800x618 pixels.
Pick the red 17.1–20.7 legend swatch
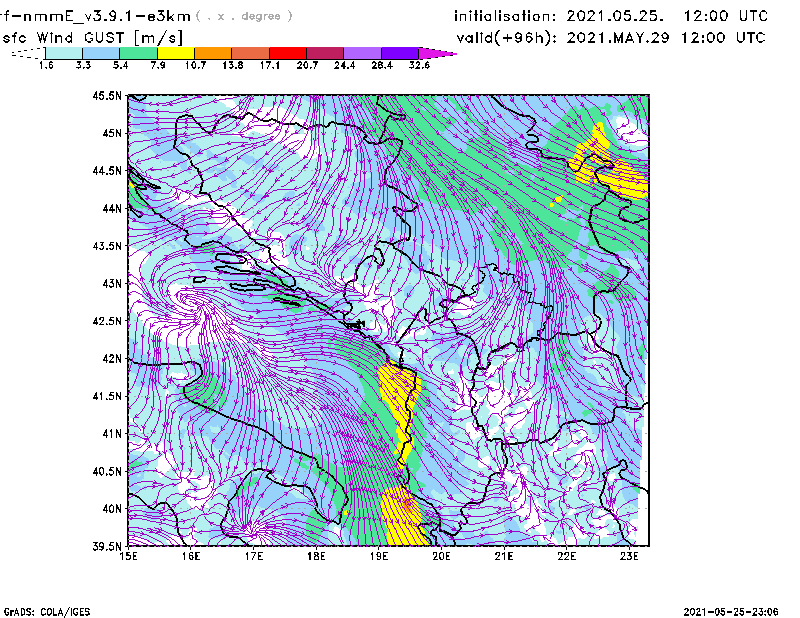point(288,52)
